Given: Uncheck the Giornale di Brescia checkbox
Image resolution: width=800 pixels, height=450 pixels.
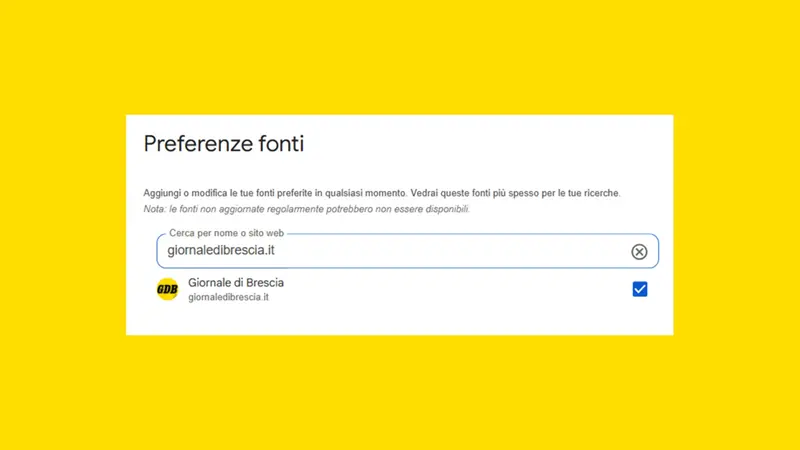Looking at the screenshot, I should [x=639, y=289].
